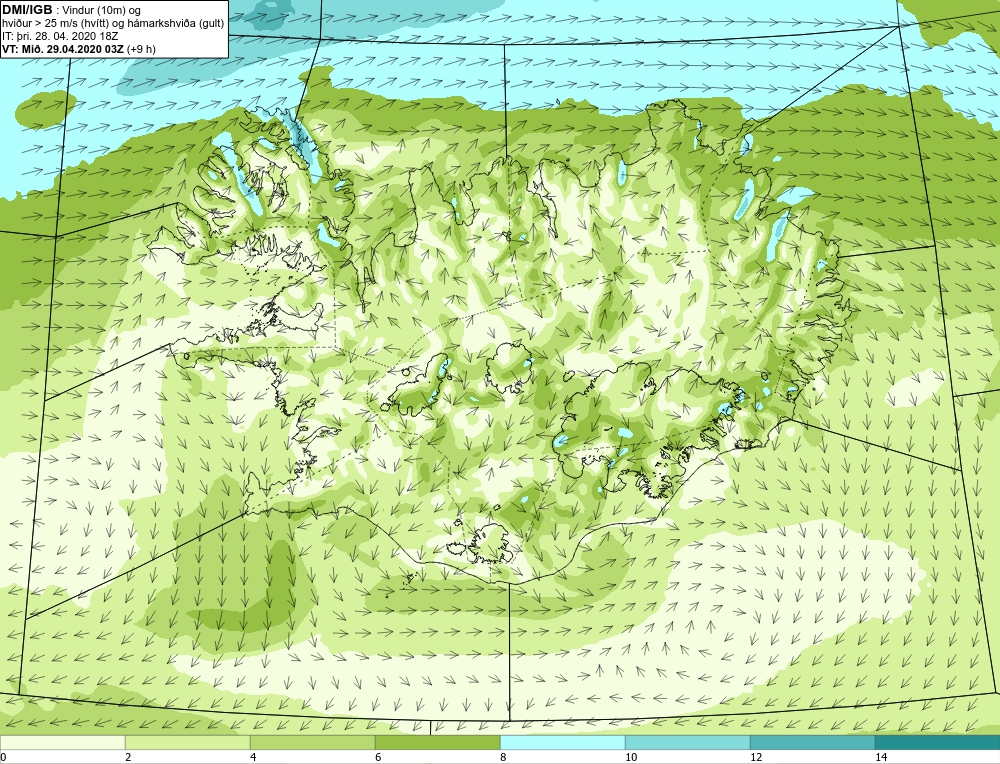Click the legend tick label '0'
The width and height of the screenshot is (1000, 764).
coord(3,757)
